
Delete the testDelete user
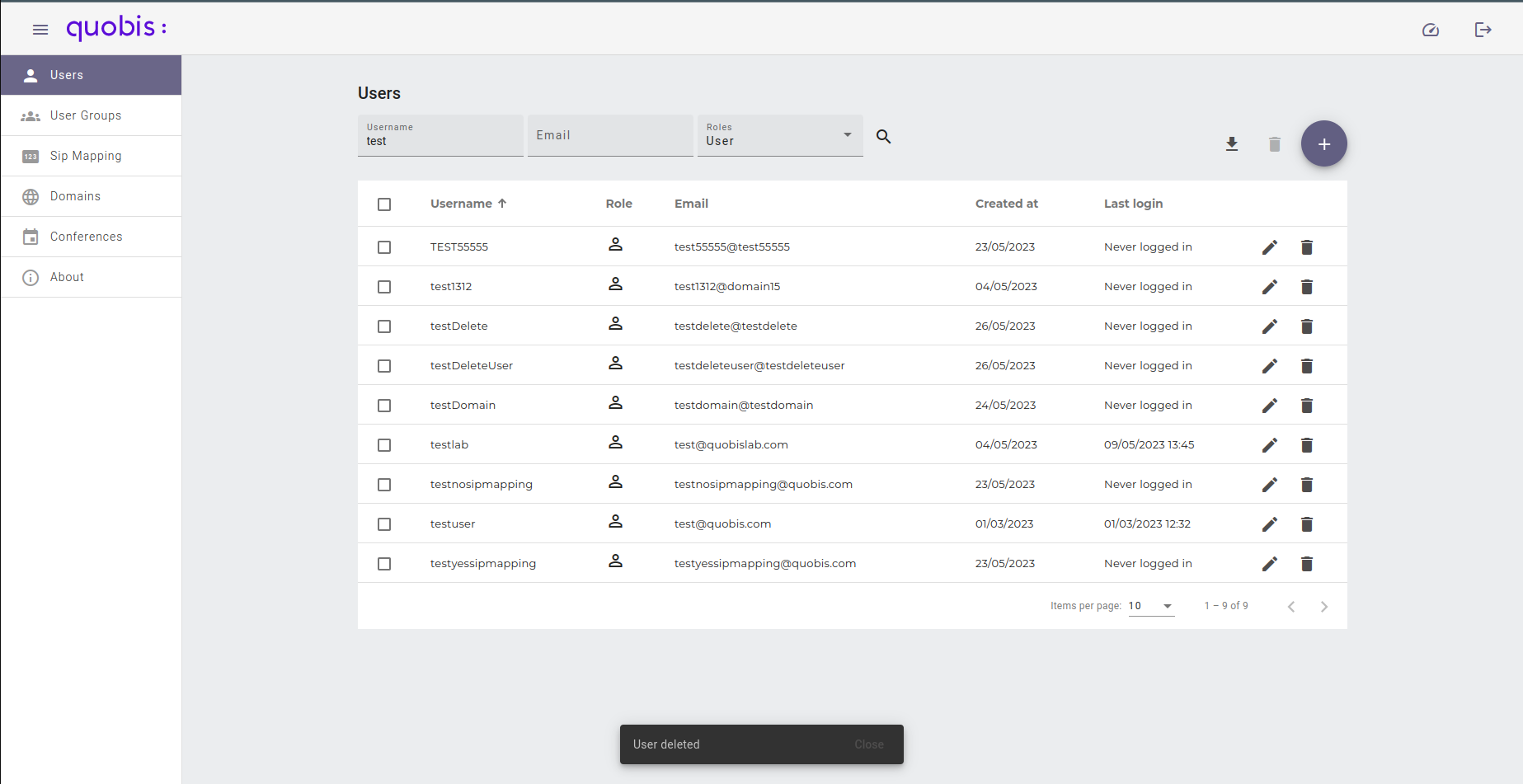(1307, 326)
